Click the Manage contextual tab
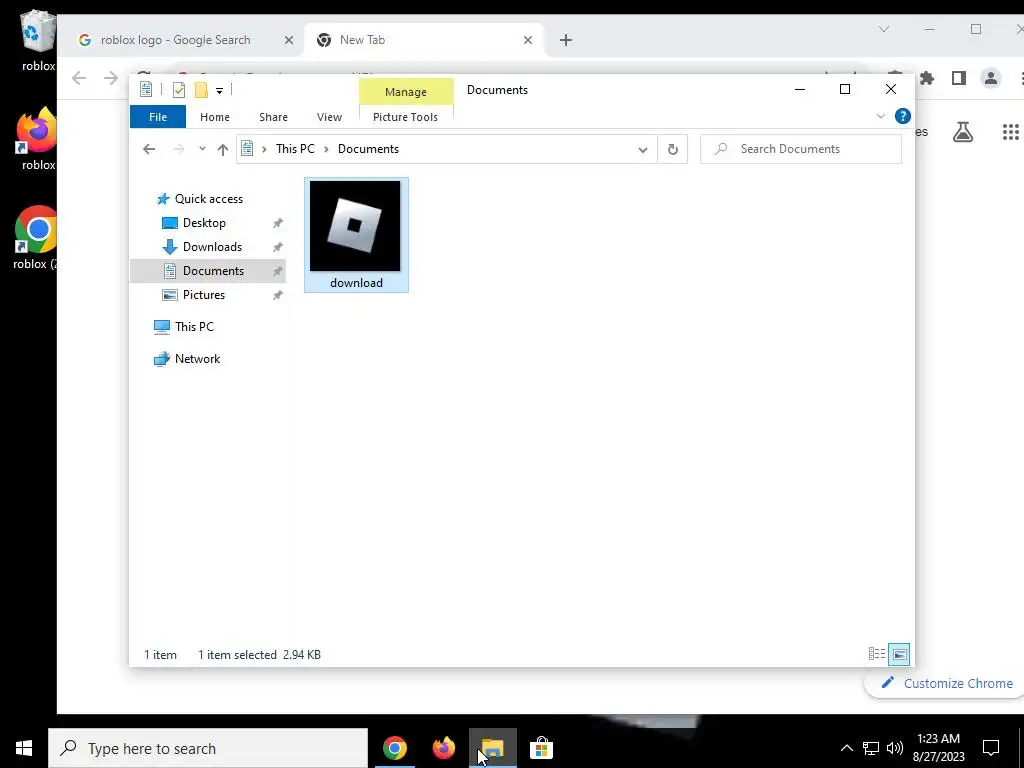1024x768 pixels. click(406, 92)
